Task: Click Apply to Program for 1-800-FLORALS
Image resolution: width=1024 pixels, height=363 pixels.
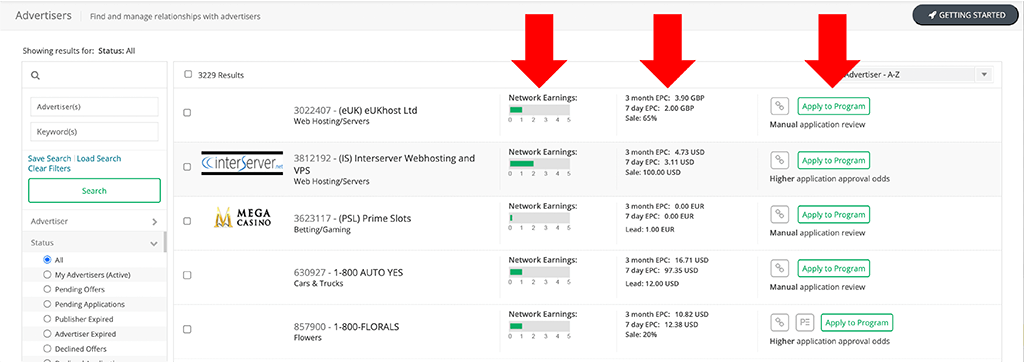Action: click(857, 323)
